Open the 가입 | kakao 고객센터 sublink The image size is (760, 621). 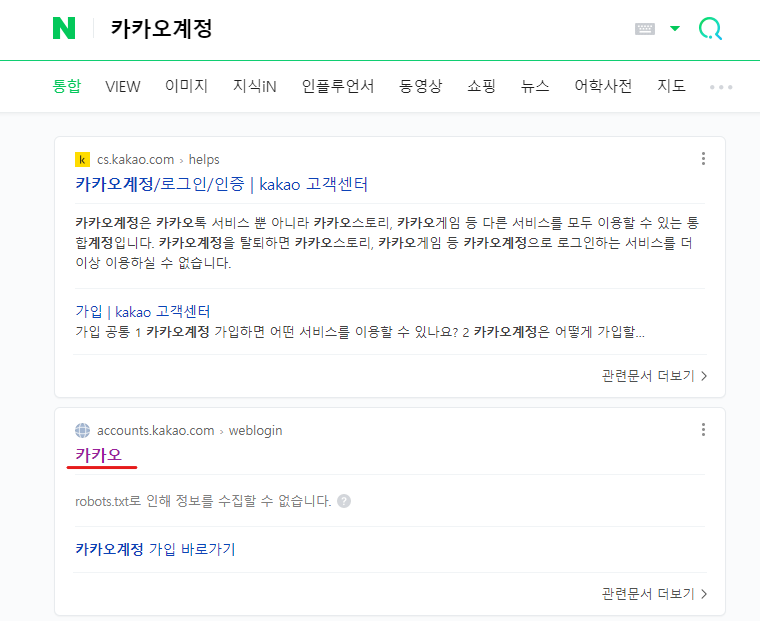coord(142,311)
